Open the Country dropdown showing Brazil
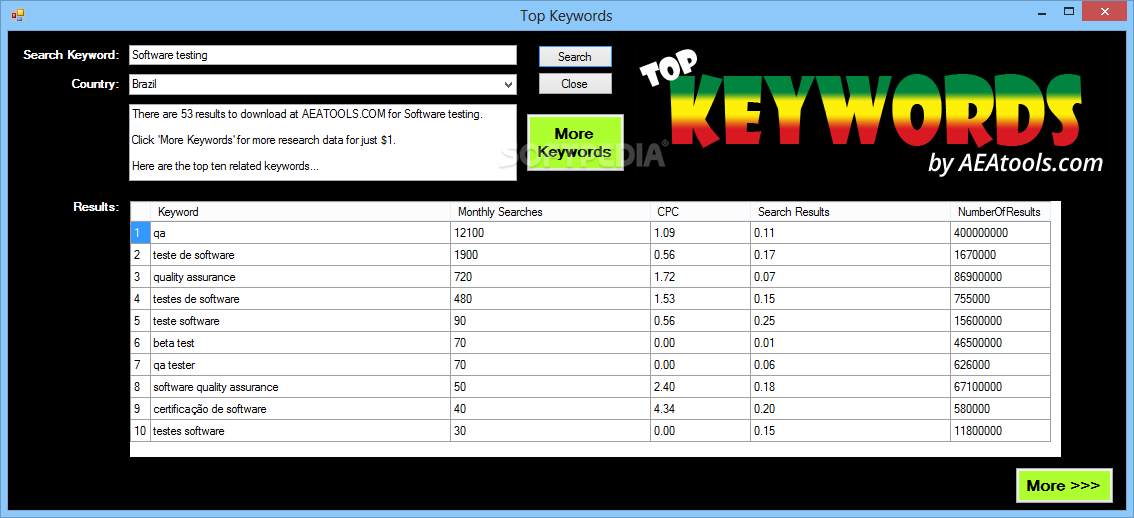The width and height of the screenshot is (1134, 518). (323, 85)
